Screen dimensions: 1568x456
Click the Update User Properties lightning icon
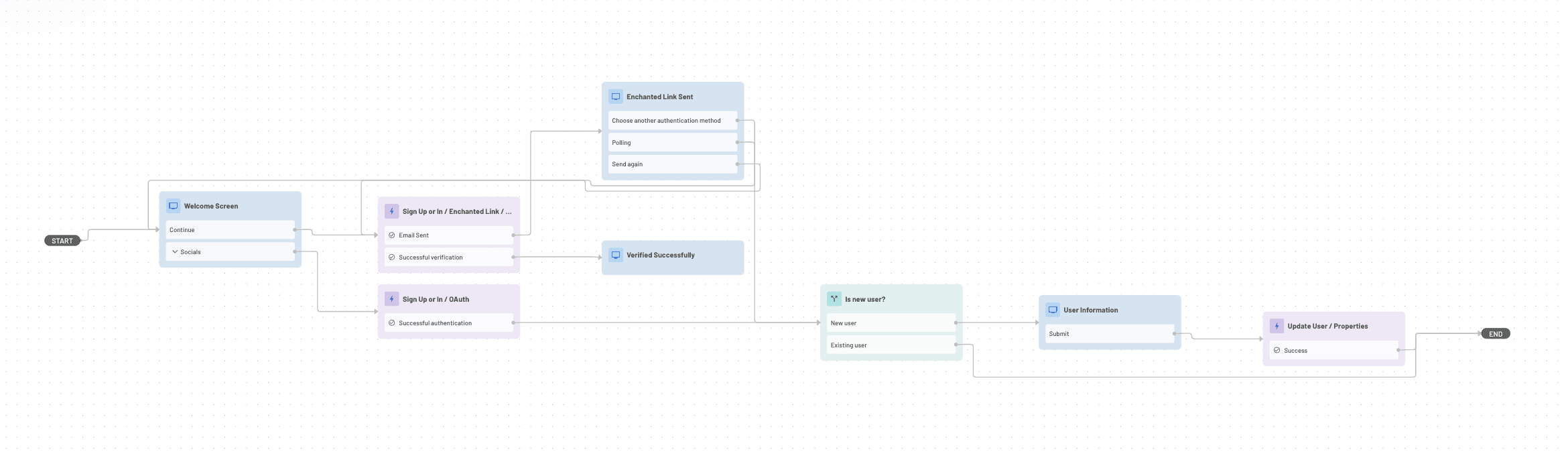(1276, 326)
